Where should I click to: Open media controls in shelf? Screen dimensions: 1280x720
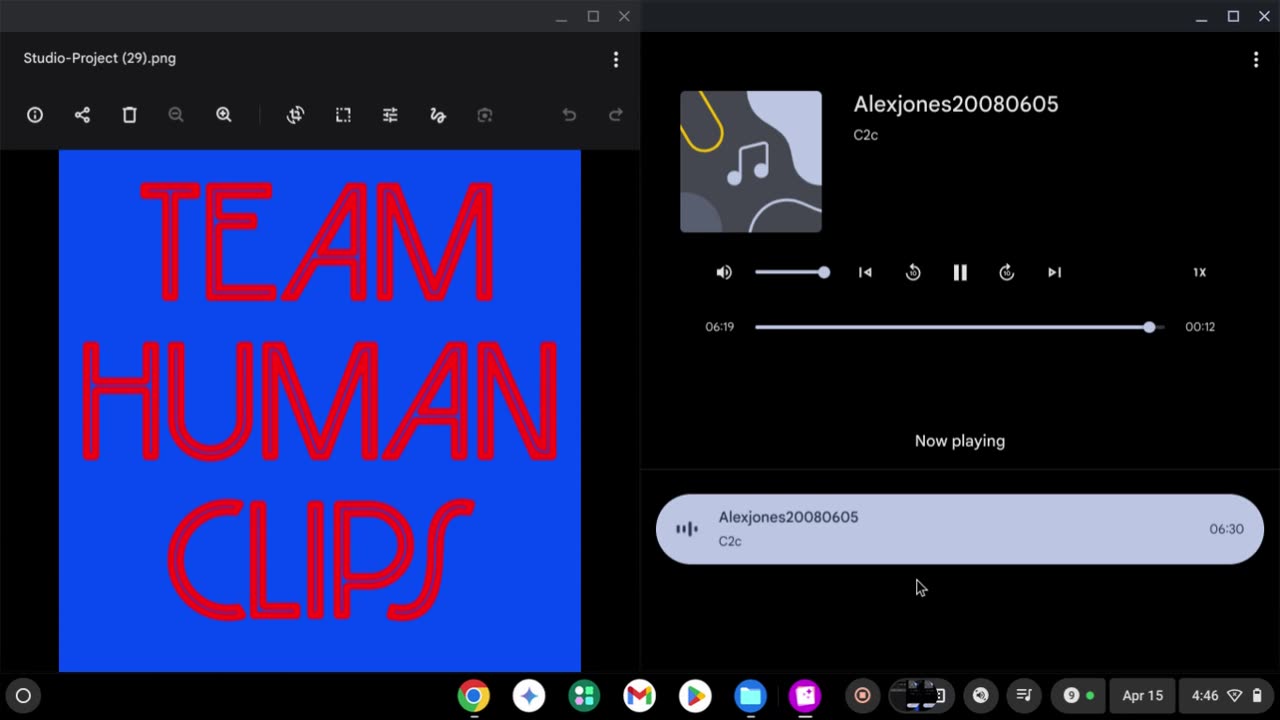click(1024, 696)
